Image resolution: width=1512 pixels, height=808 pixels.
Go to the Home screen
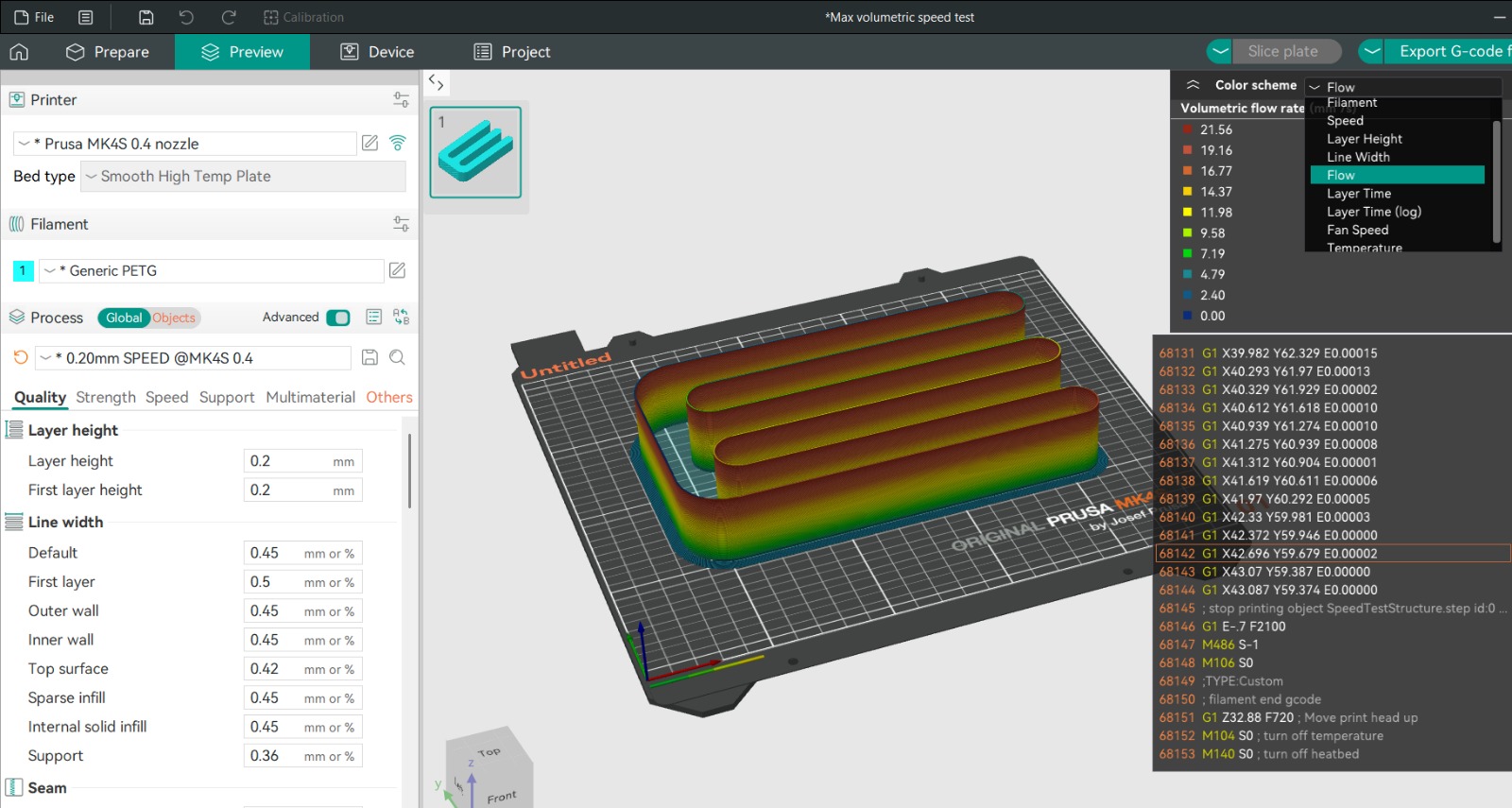19,52
